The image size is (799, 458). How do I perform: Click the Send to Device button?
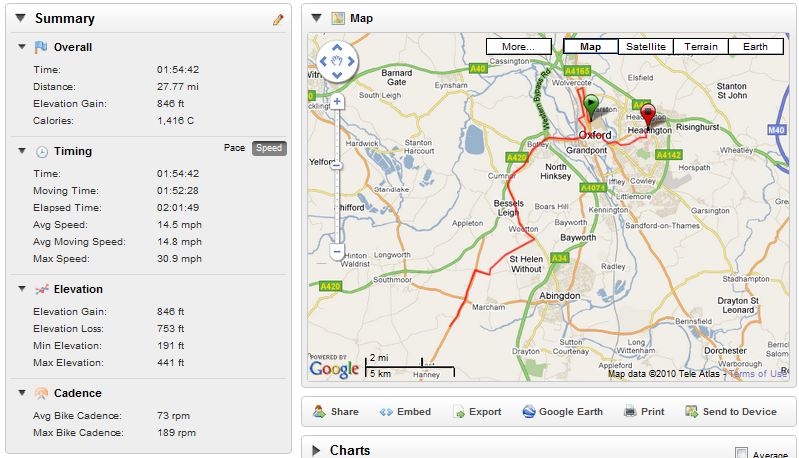coord(731,412)
